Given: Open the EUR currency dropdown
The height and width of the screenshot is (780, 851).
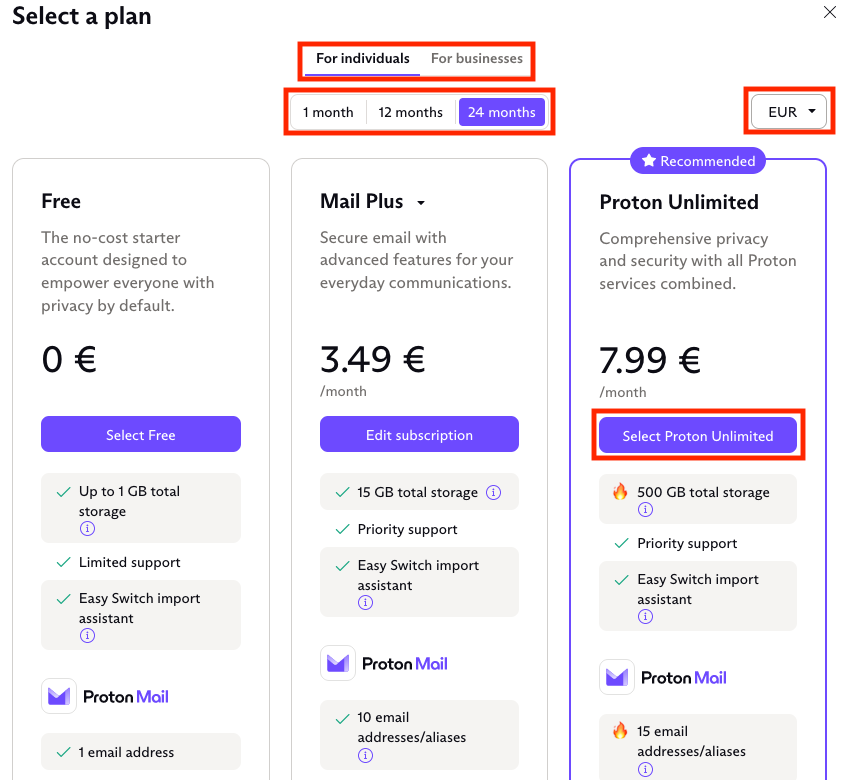Looking at the screenshot, I should (789, 112).
